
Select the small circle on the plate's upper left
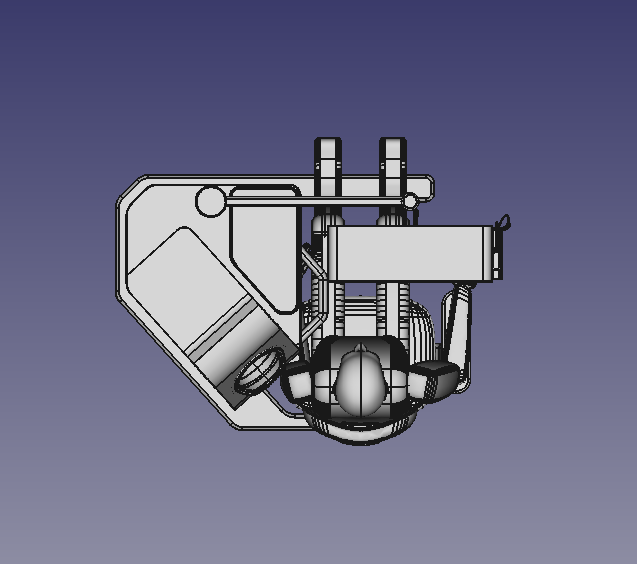point(209,201)
